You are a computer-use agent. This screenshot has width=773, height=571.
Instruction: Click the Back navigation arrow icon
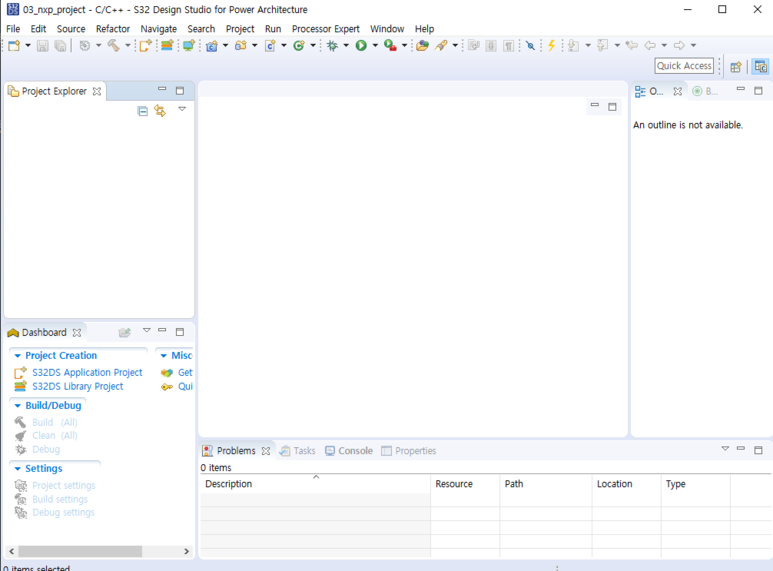650,46
